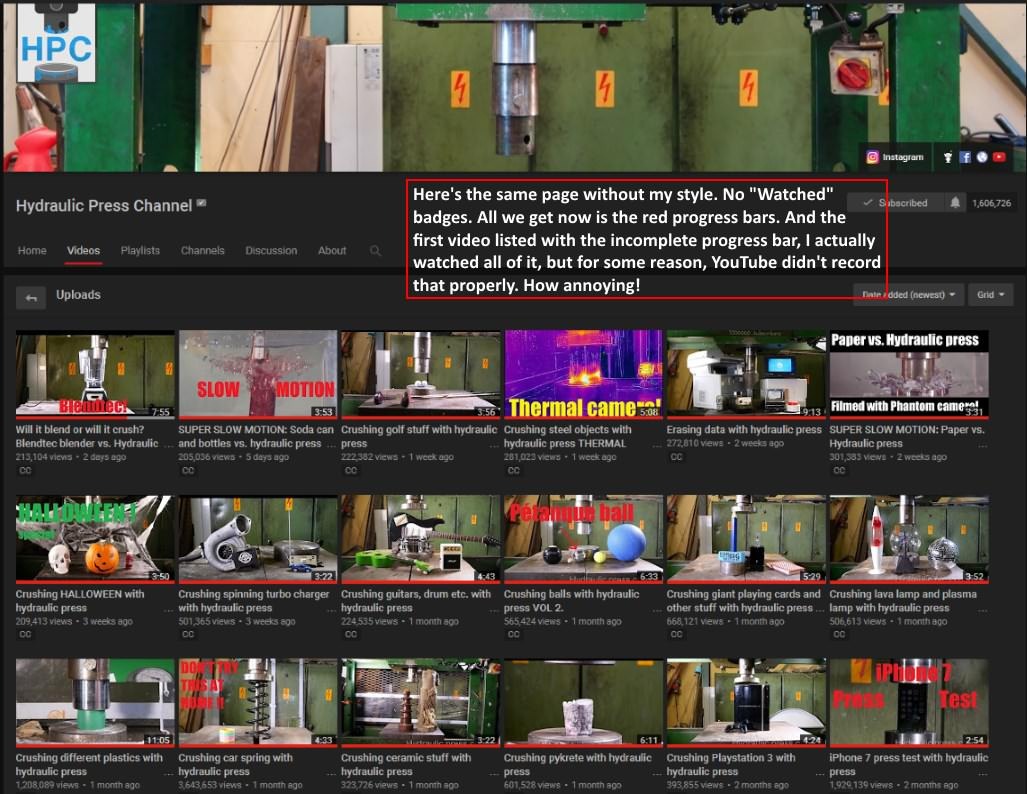Click the CC badge under SUPER SLOW MOTION: Soda can

(188, 470)
